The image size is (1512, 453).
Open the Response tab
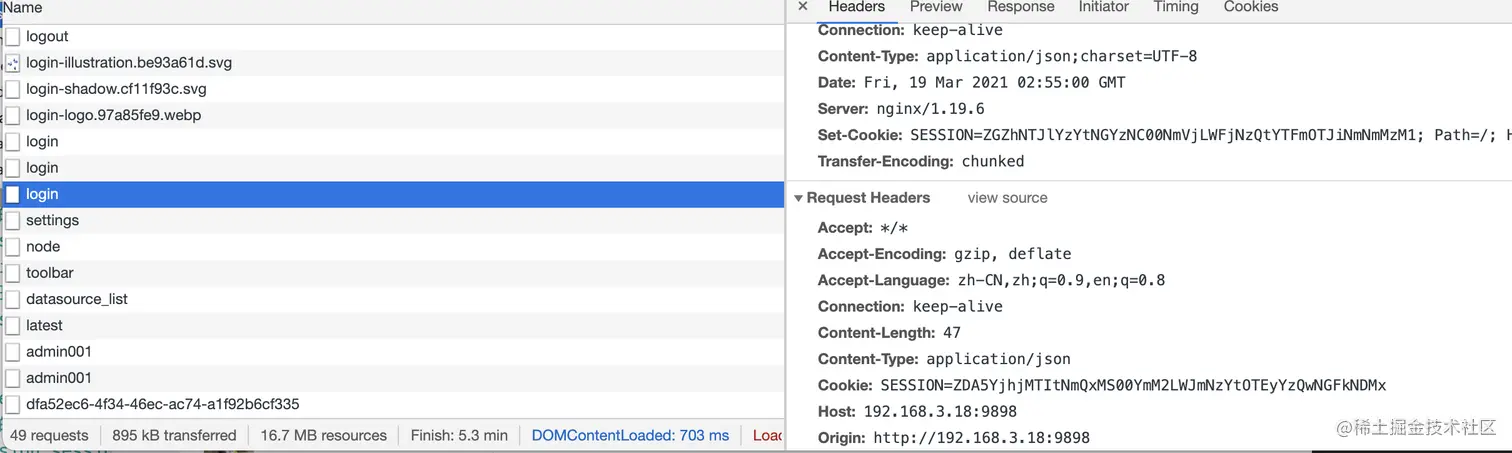(x=1020, y=7)
